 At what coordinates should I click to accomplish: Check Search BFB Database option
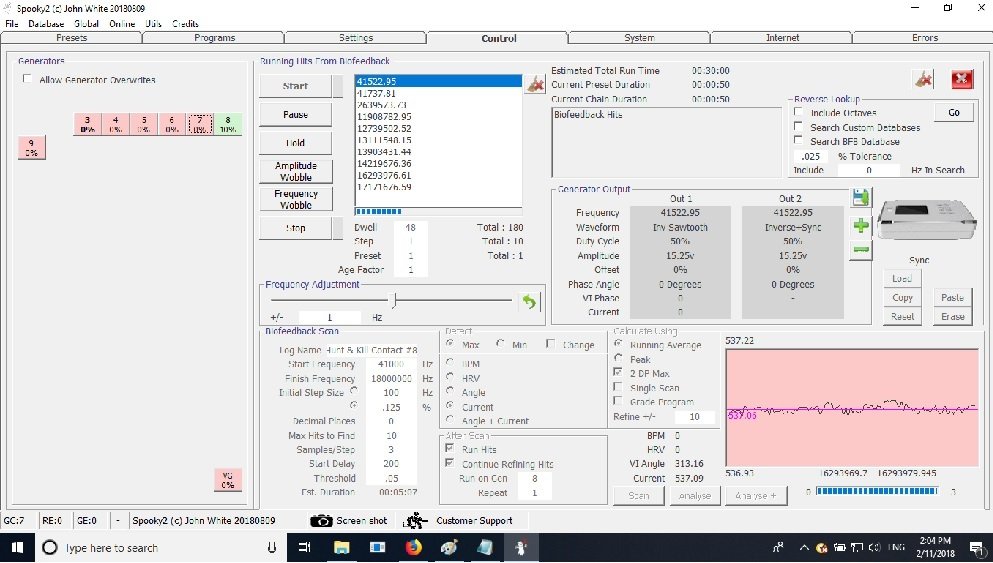(798, 140)
